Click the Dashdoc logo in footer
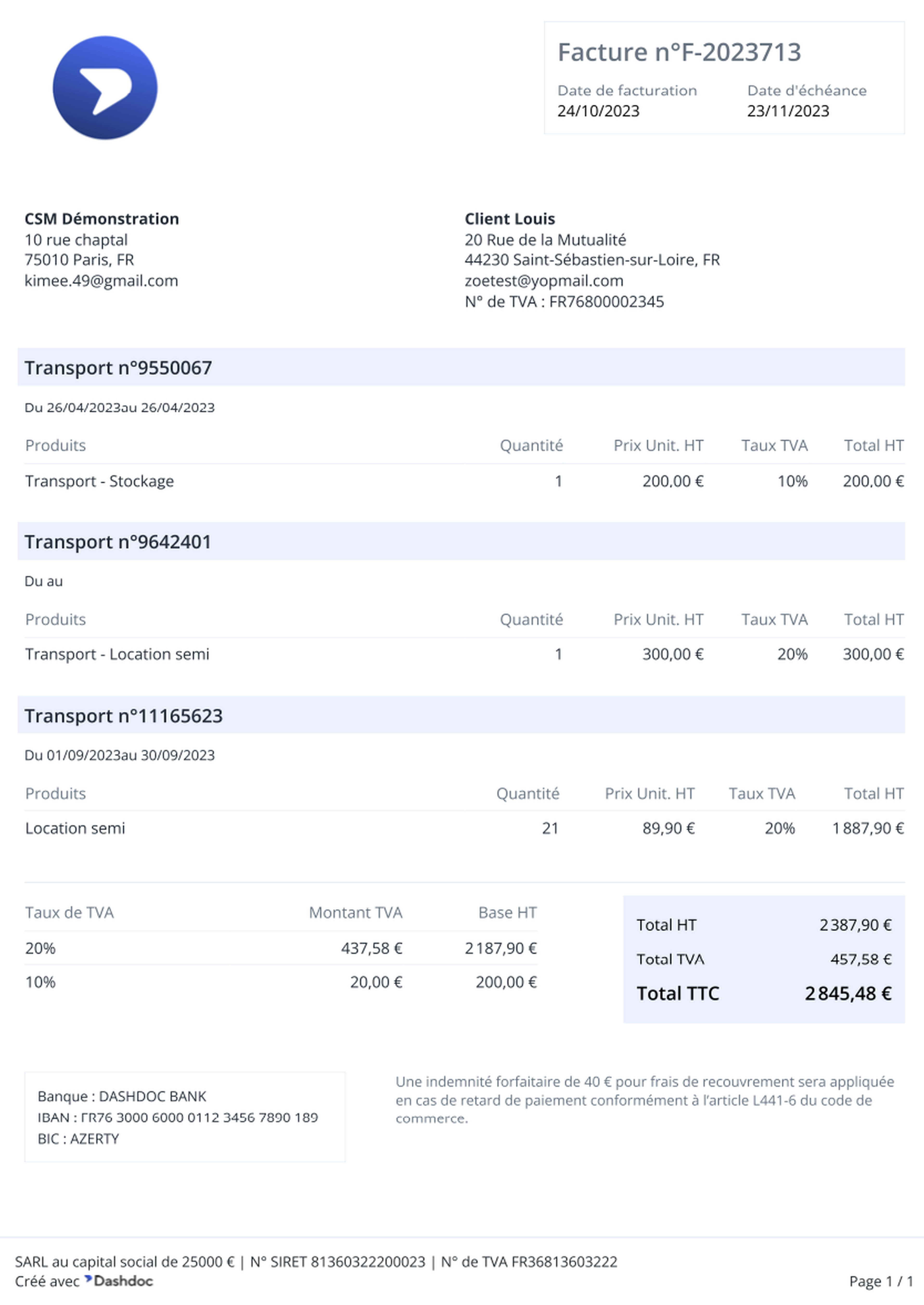 (x=119, y=1280)
